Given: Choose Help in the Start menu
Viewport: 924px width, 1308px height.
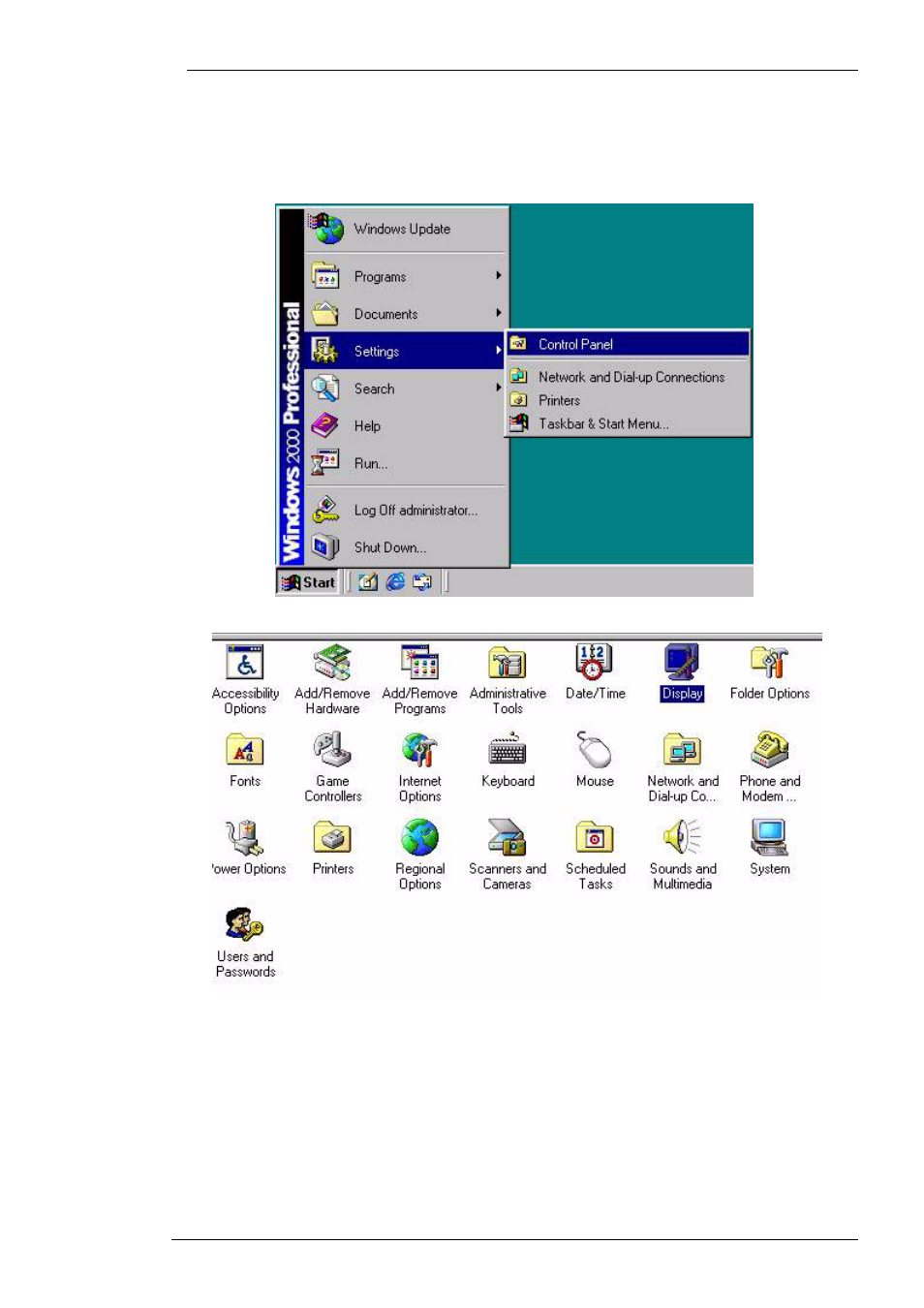Looking at the screenshot, I should (407, 426).
